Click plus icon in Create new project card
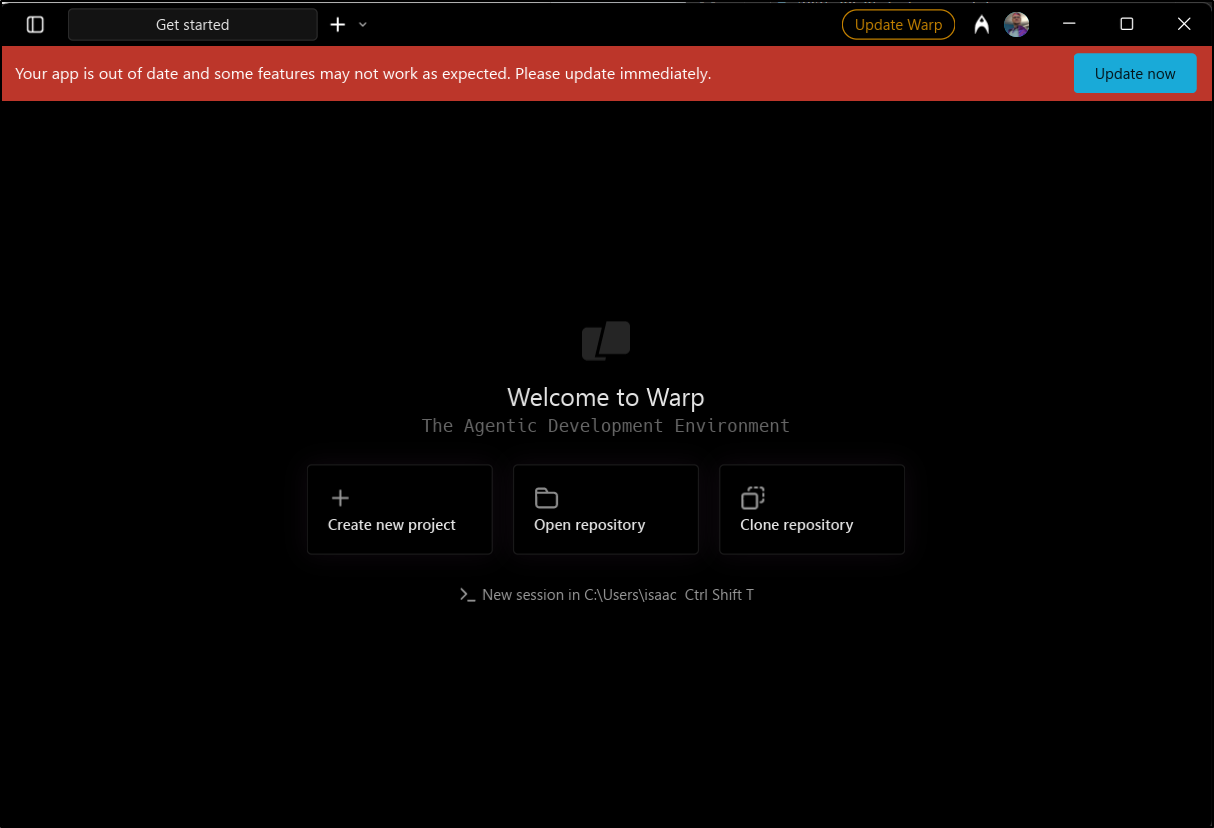 (x=340, y=498)
